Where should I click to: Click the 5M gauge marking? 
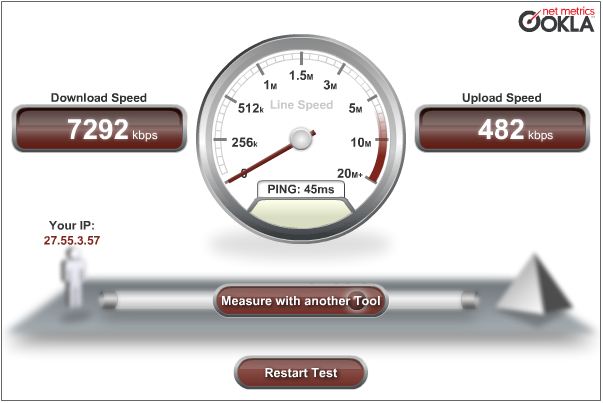(x=355, y=108)
